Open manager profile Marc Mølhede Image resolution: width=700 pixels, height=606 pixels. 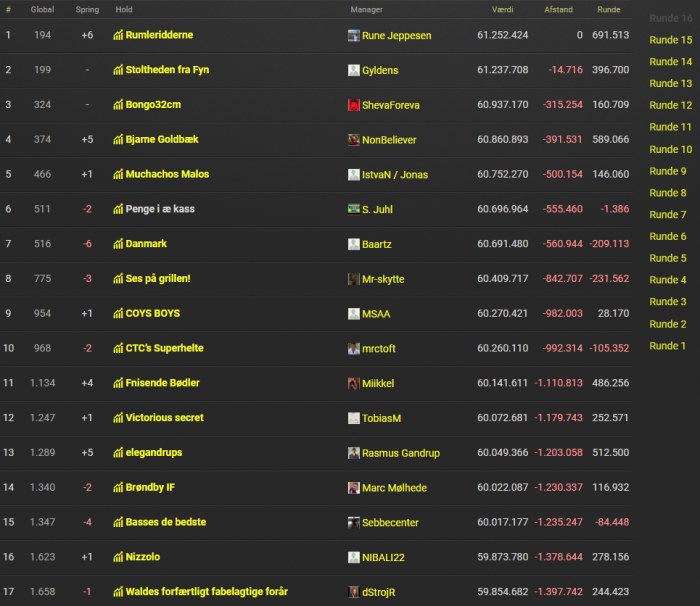click(394, 488)
